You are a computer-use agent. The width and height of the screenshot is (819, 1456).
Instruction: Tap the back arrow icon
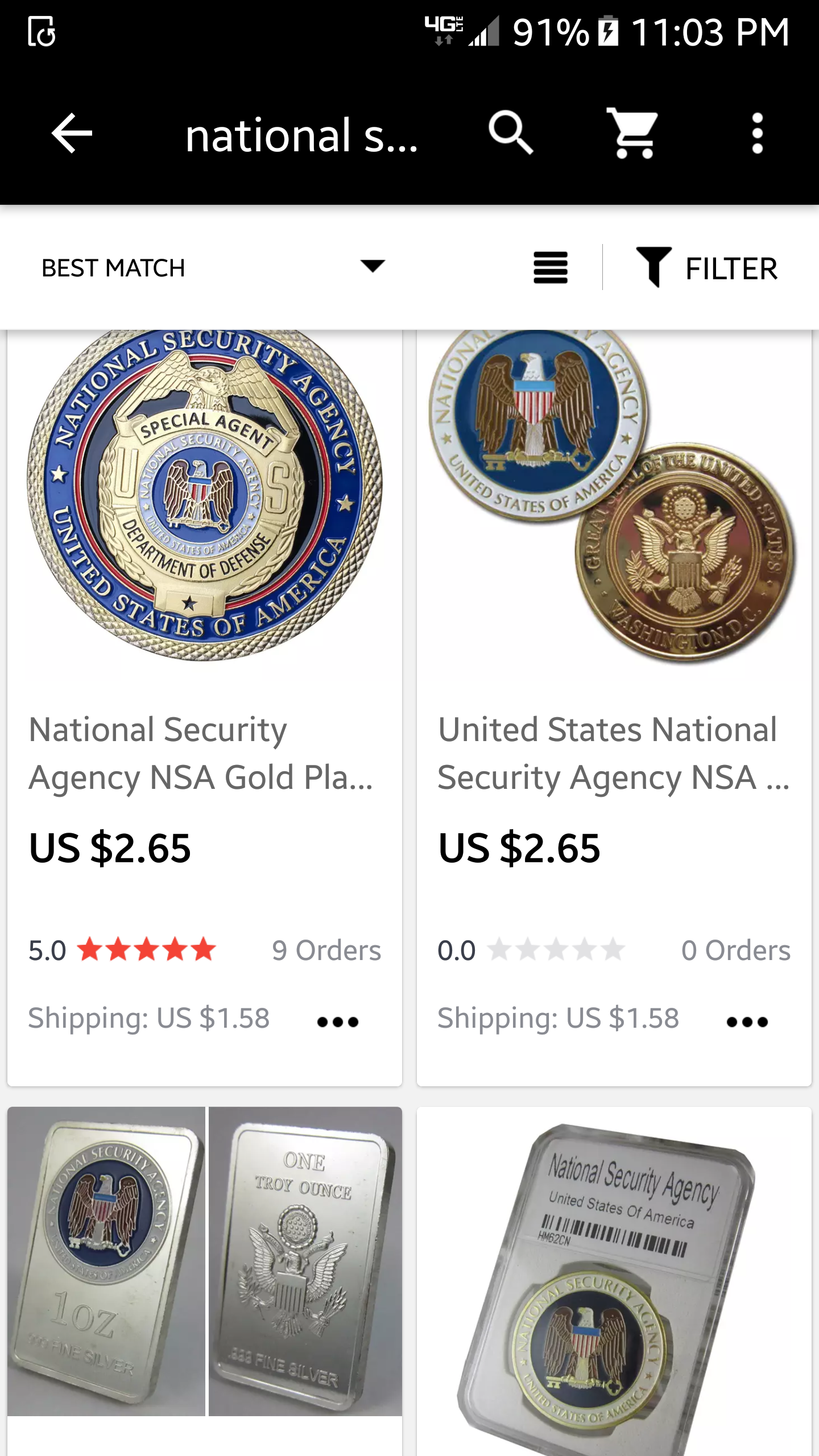pyautogui.click(x=72, y=134)
